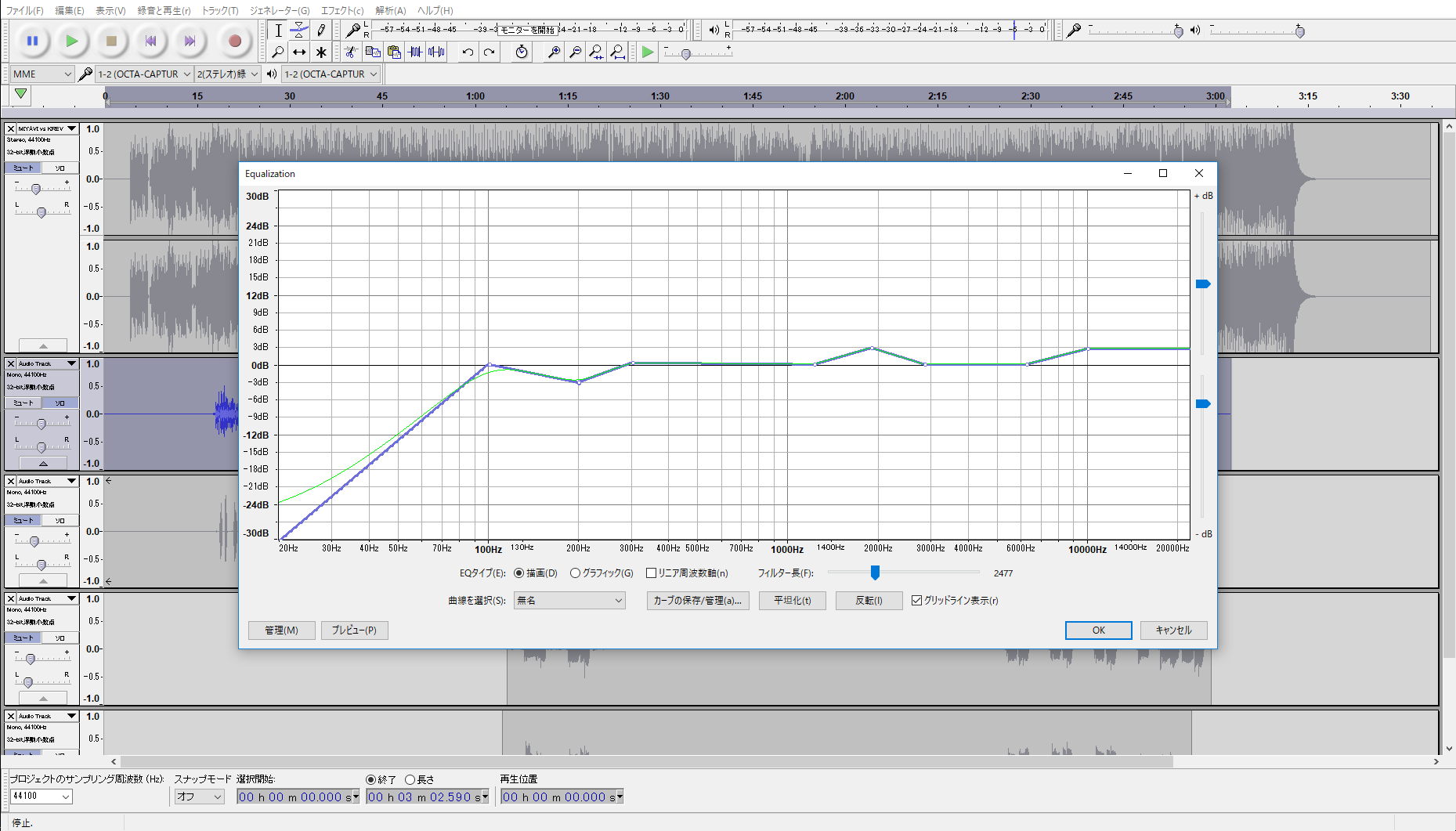Image resolution: width=1456 pixels, height=831 pixels.
Task: Select the pencil Draw tool
Action: (321, 31)
